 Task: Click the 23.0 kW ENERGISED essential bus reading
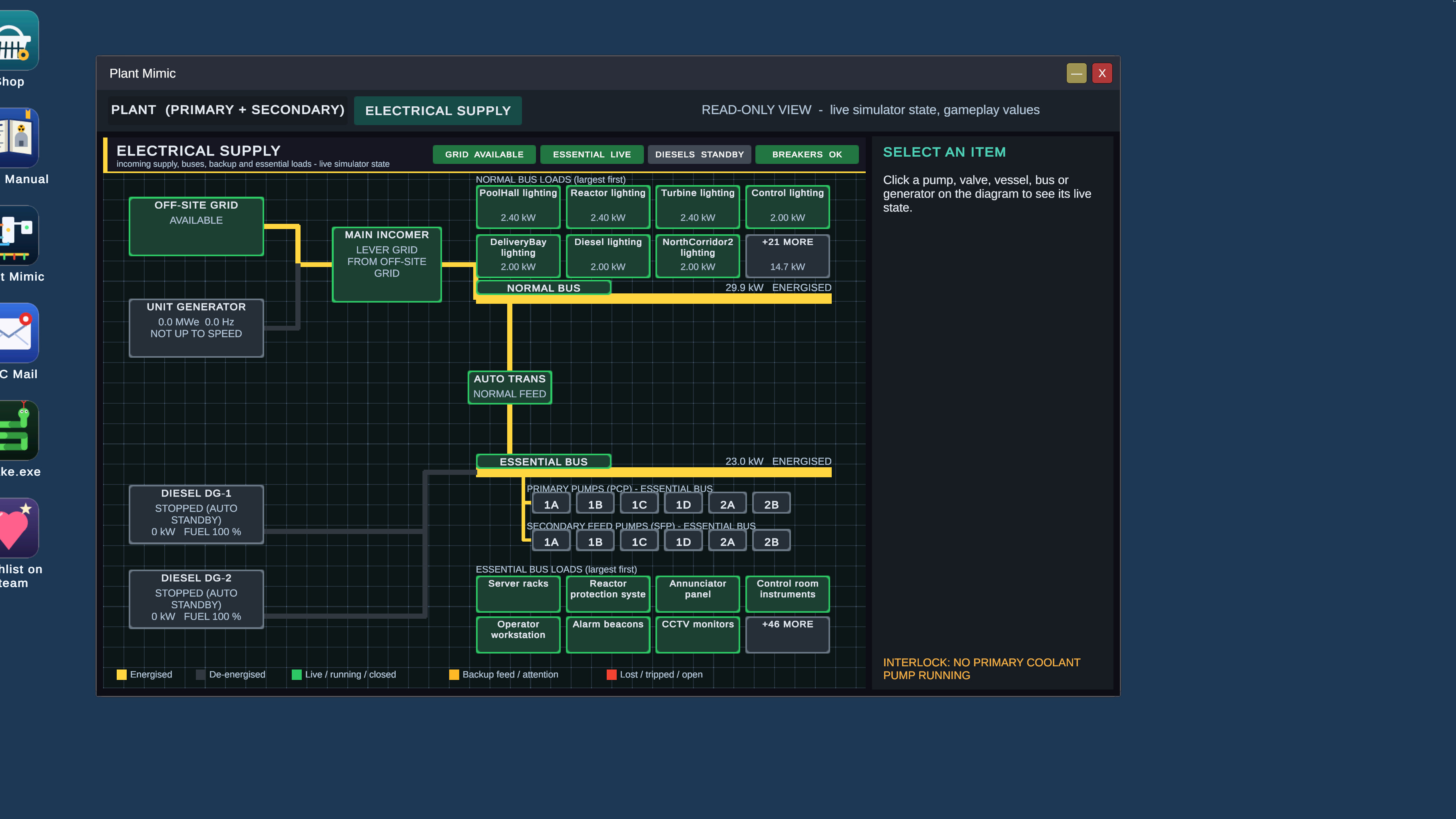tap(778, 461)
